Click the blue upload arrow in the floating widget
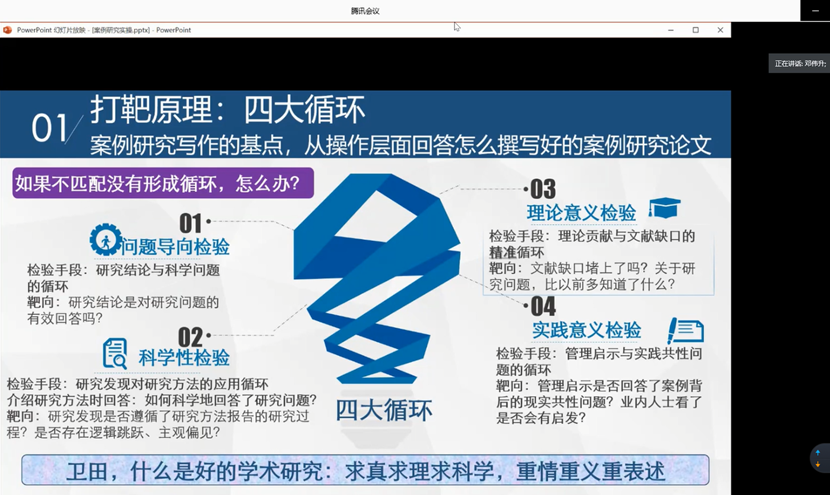 point(818,454)
